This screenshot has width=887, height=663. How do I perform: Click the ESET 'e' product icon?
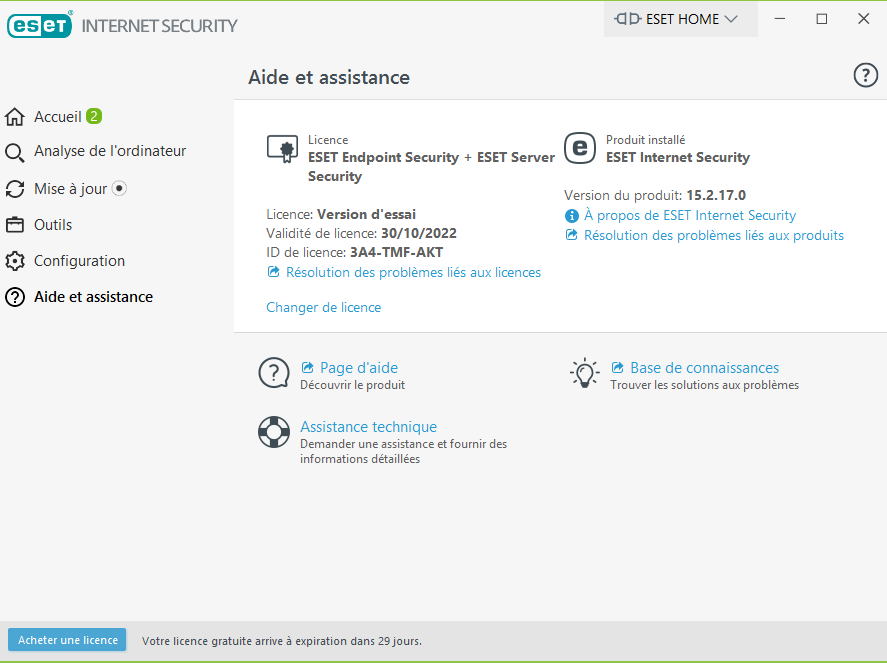tap(580, 148)
